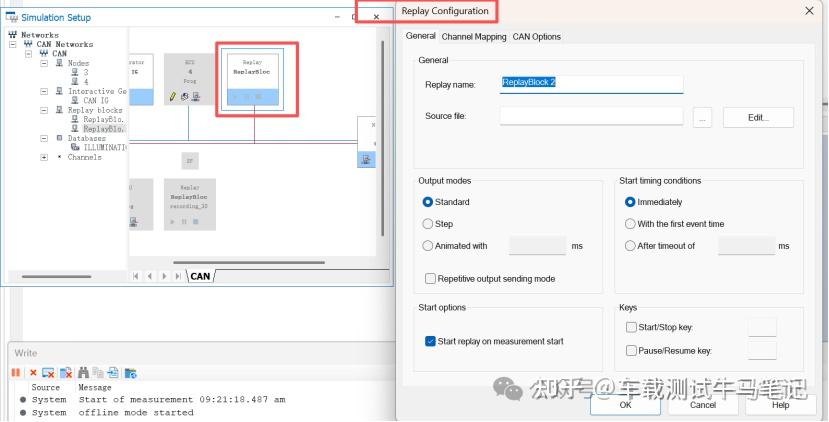Click the red X delete icon in Write toolbar
This screenshot has height=422, width=829.
coord(33,373)
